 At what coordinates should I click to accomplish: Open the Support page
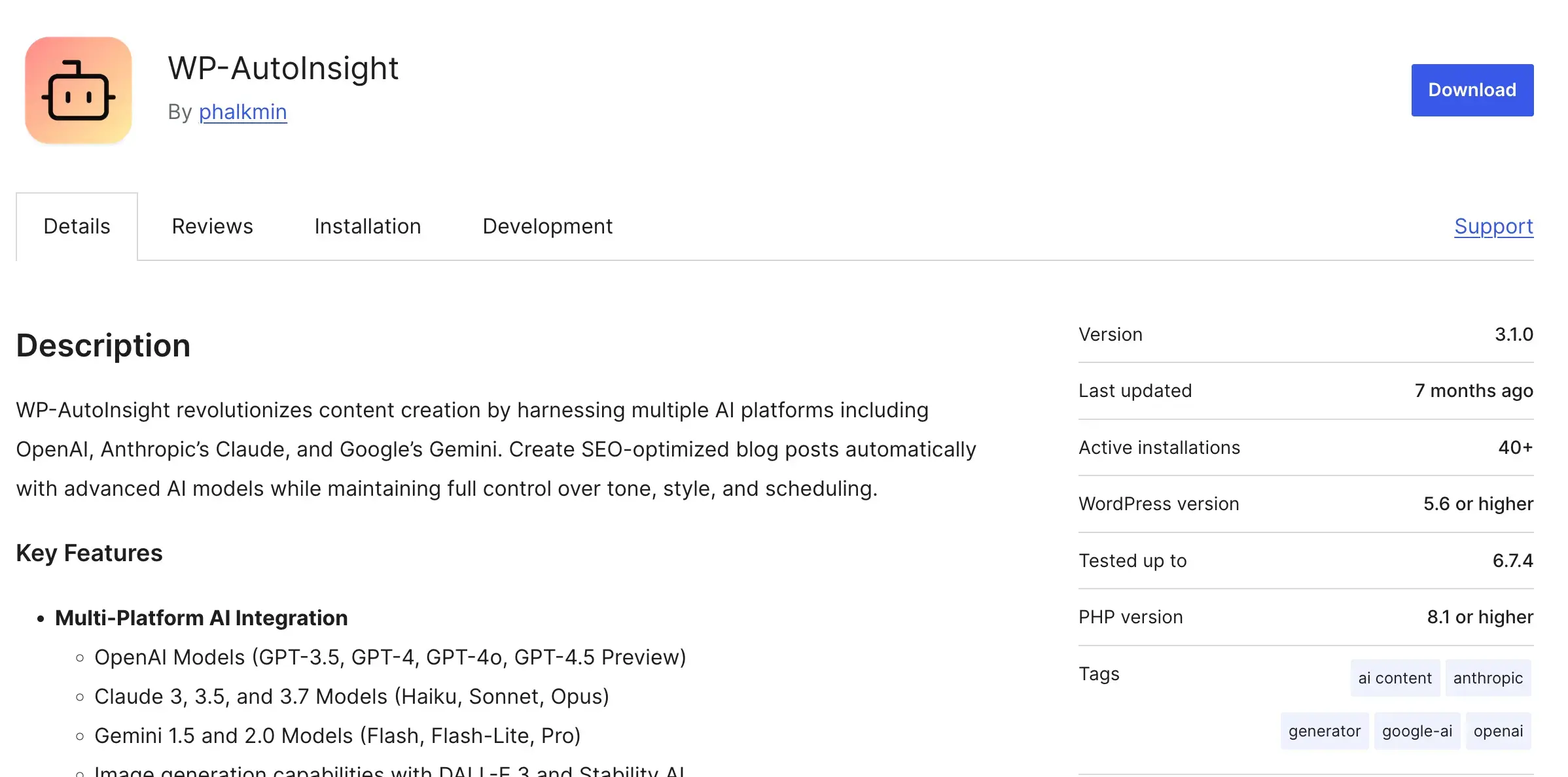(x=1493, y=226)
